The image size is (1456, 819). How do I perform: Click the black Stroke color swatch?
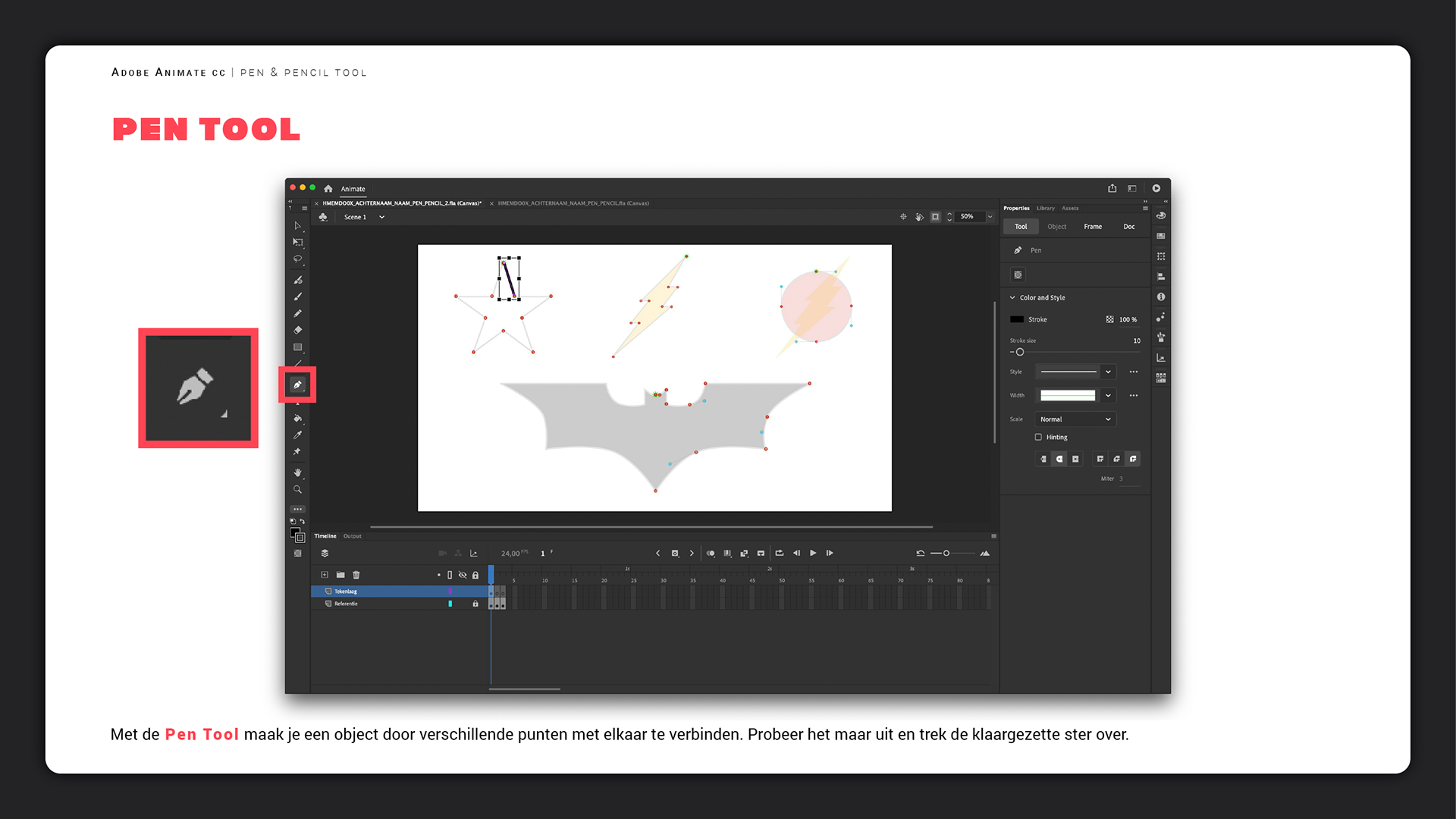pyautogui.click(x=1017, y=319)
